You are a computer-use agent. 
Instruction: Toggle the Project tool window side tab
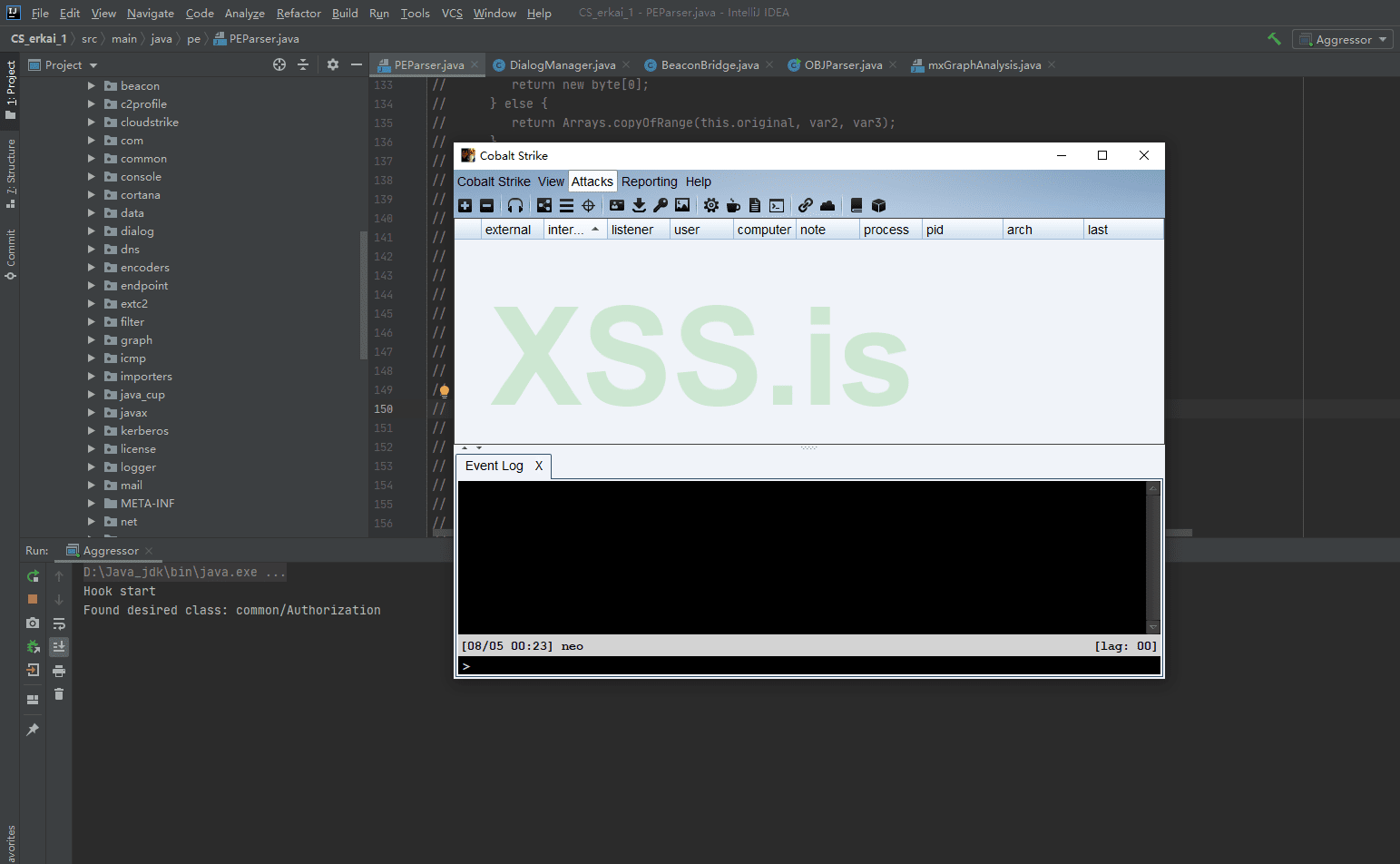tap(10, 90)
